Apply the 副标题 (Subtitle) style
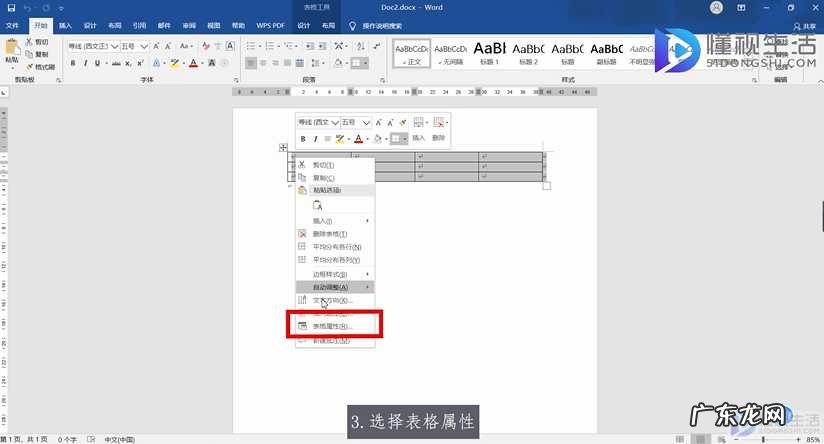The image size is (824, 444). pos(606,53)
